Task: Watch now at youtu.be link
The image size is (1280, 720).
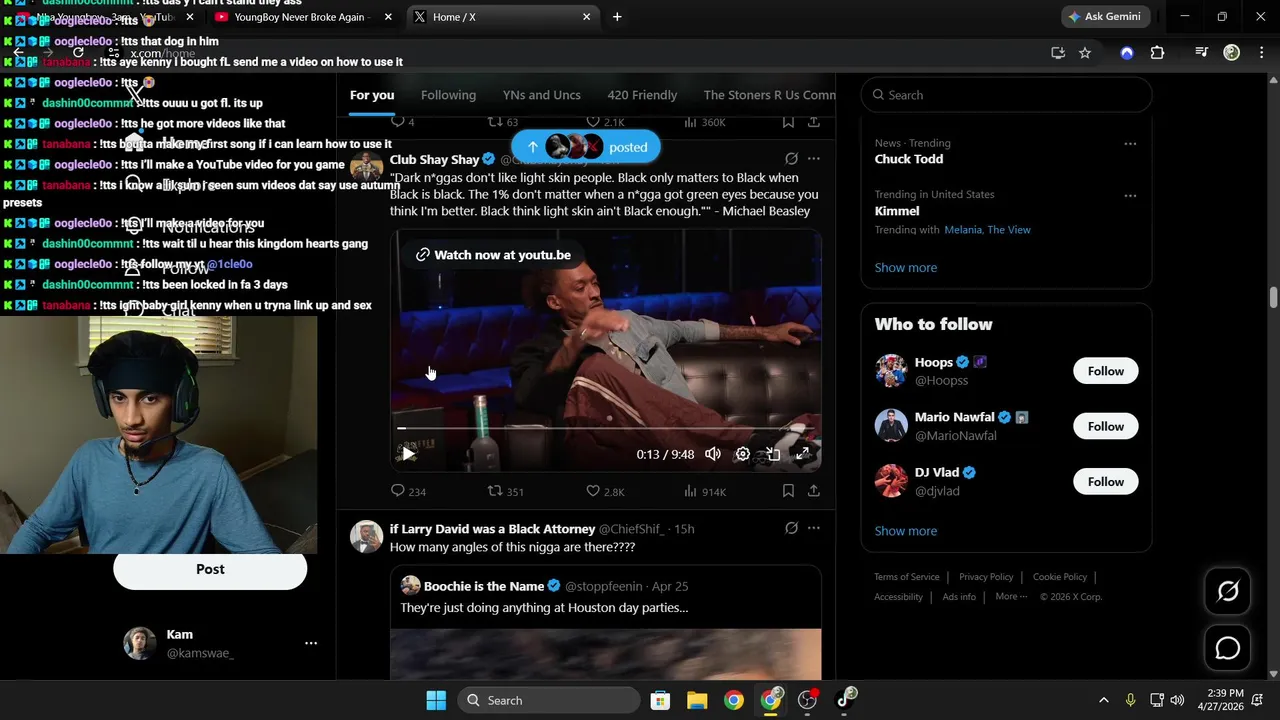Action: pos(493,255)
